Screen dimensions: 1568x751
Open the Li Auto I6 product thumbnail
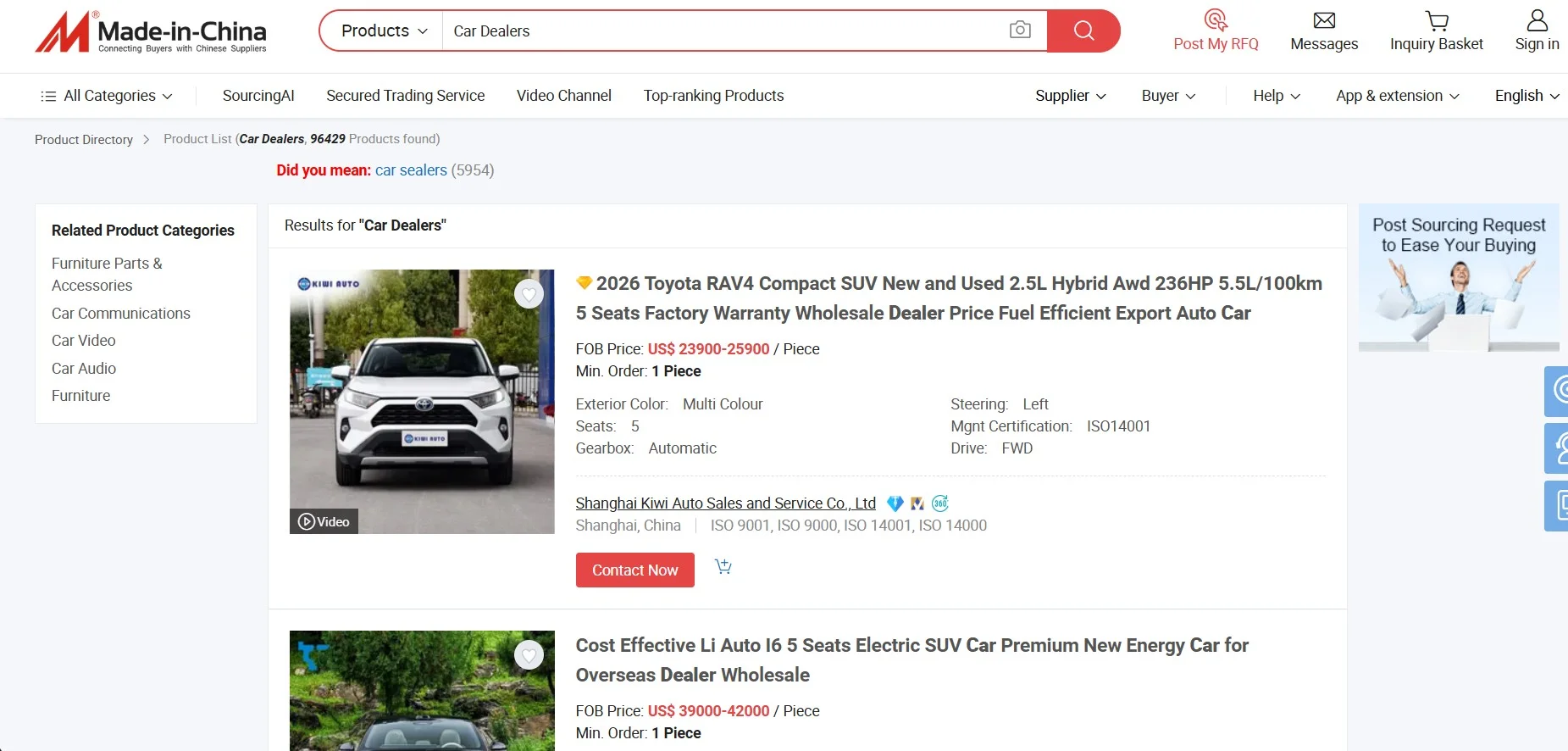click(x=422, y=691)
